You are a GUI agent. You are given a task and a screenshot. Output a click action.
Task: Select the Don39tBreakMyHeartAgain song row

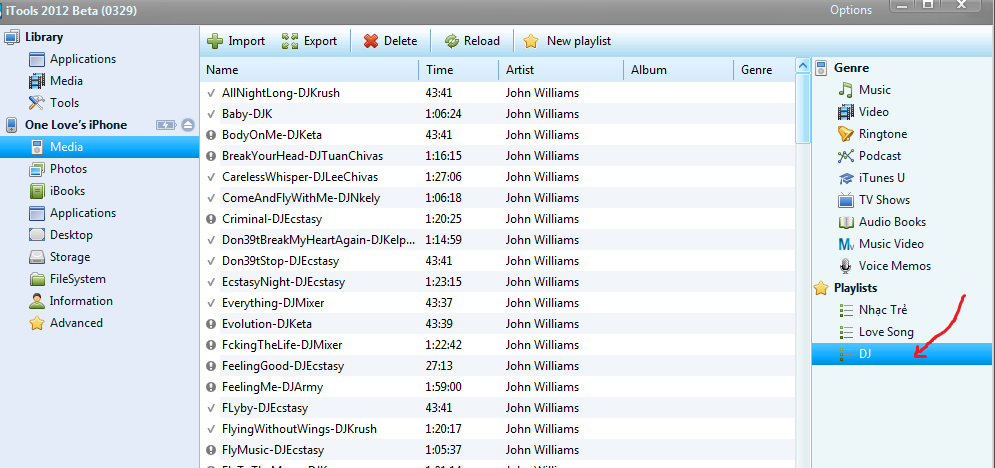coord(498,240)
